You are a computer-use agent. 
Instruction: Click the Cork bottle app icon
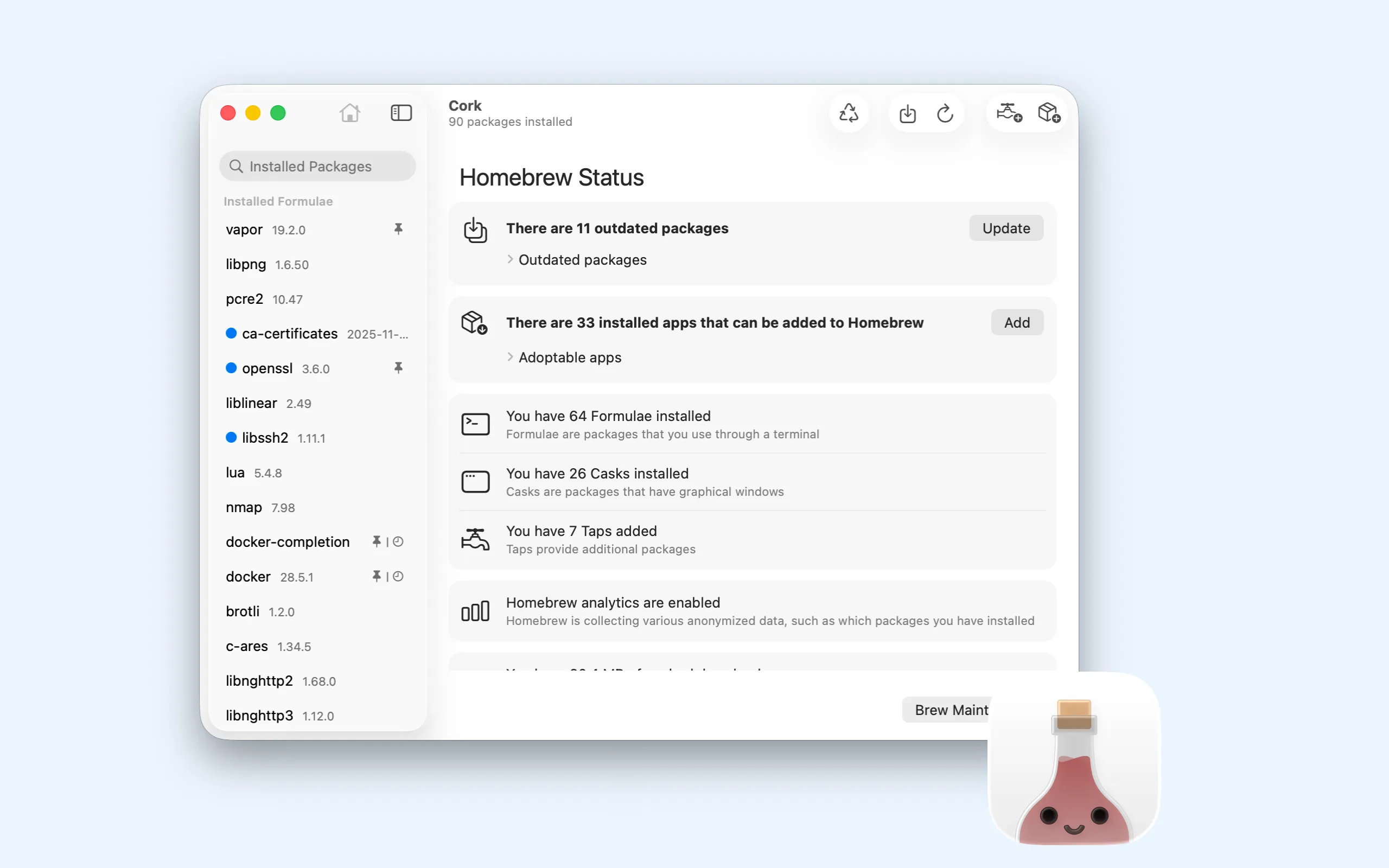click(x=1074, y=758)
